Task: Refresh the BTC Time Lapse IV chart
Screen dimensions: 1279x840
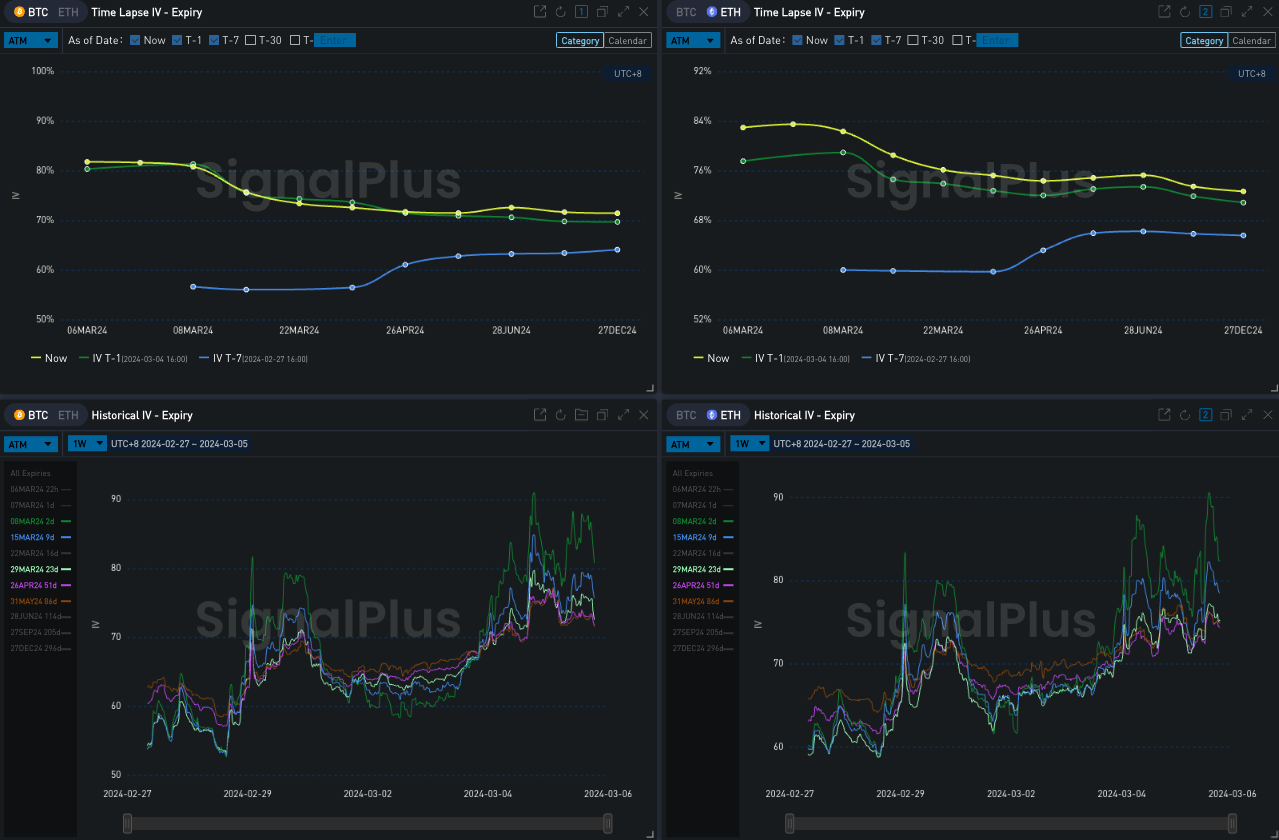Action: click(x=561, y=12)
